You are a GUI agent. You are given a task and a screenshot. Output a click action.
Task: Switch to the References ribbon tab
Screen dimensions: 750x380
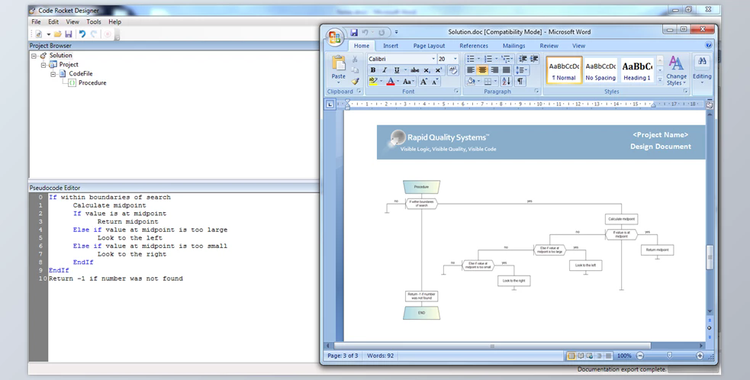click(x=474, y=46)
